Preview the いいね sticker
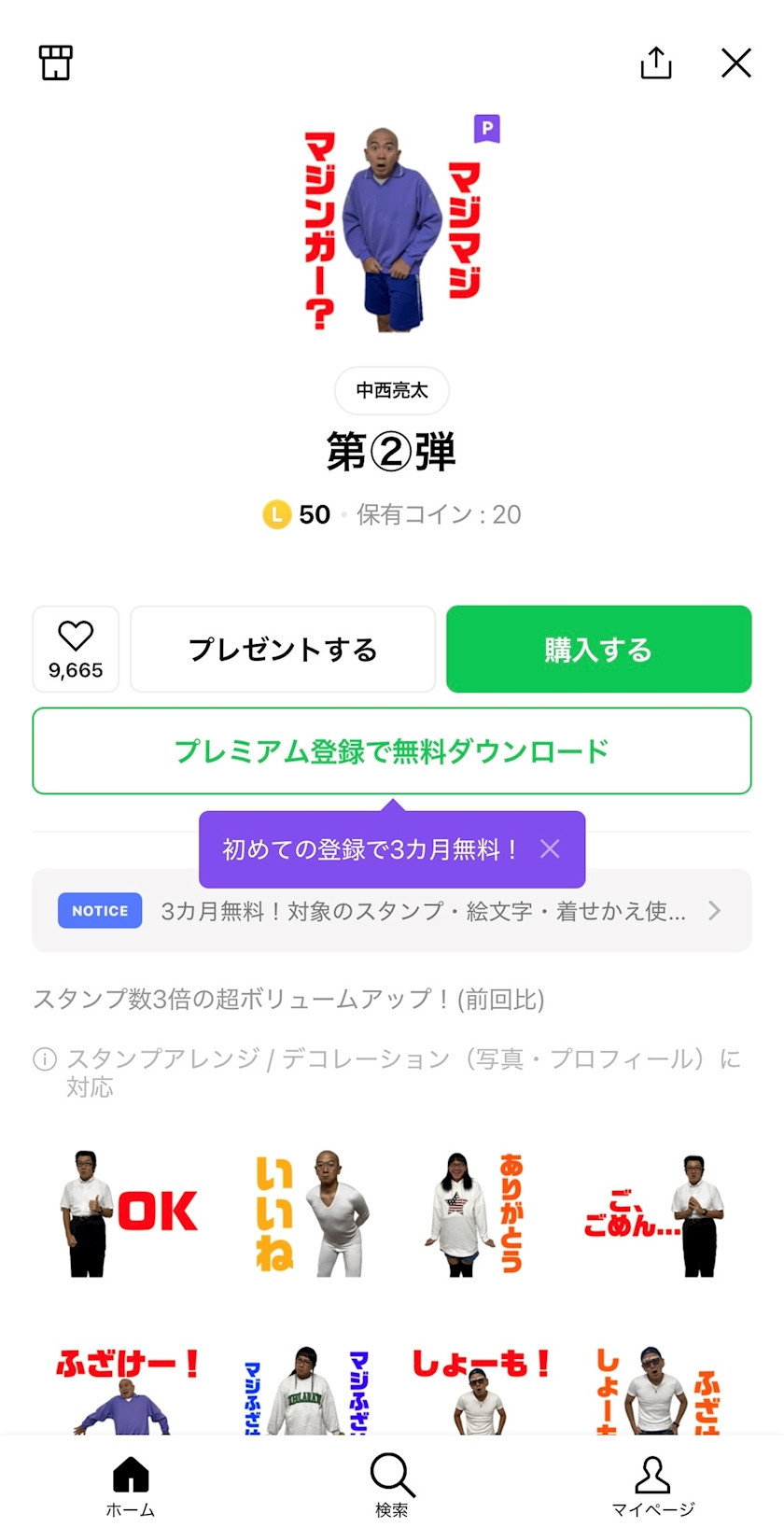Image resolution: width=784 pixels, height=1527 pixels. [308, 1213]
